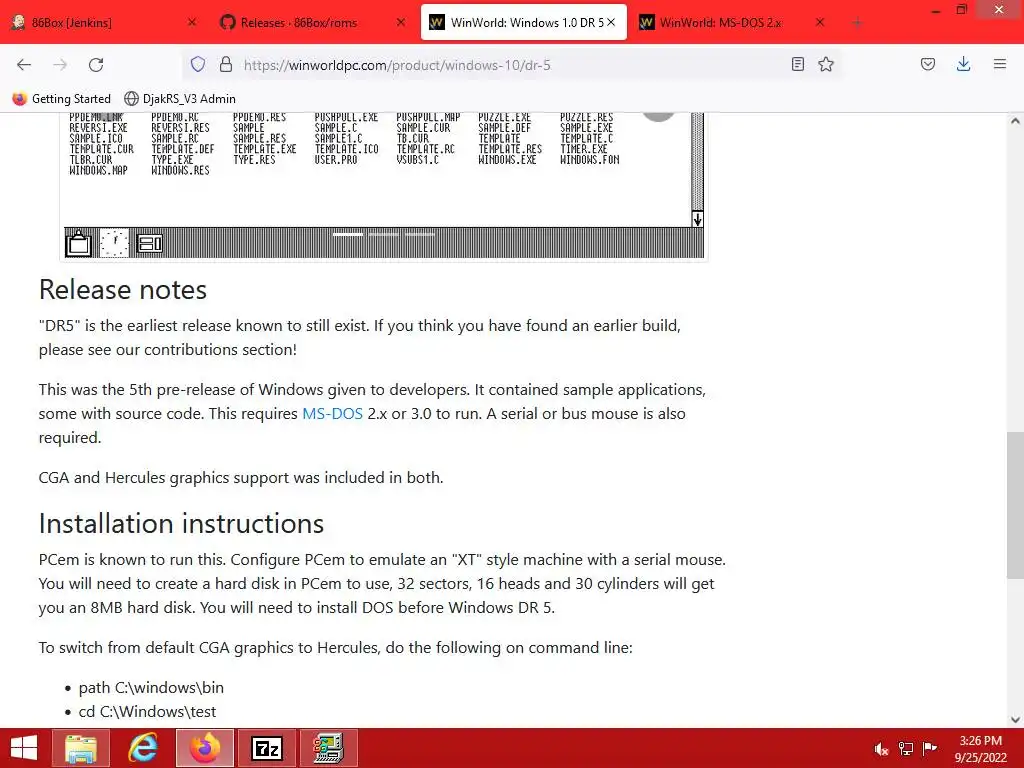
Task: Open File Explorer from the taskbar
Action: click(x=81, y=748)
